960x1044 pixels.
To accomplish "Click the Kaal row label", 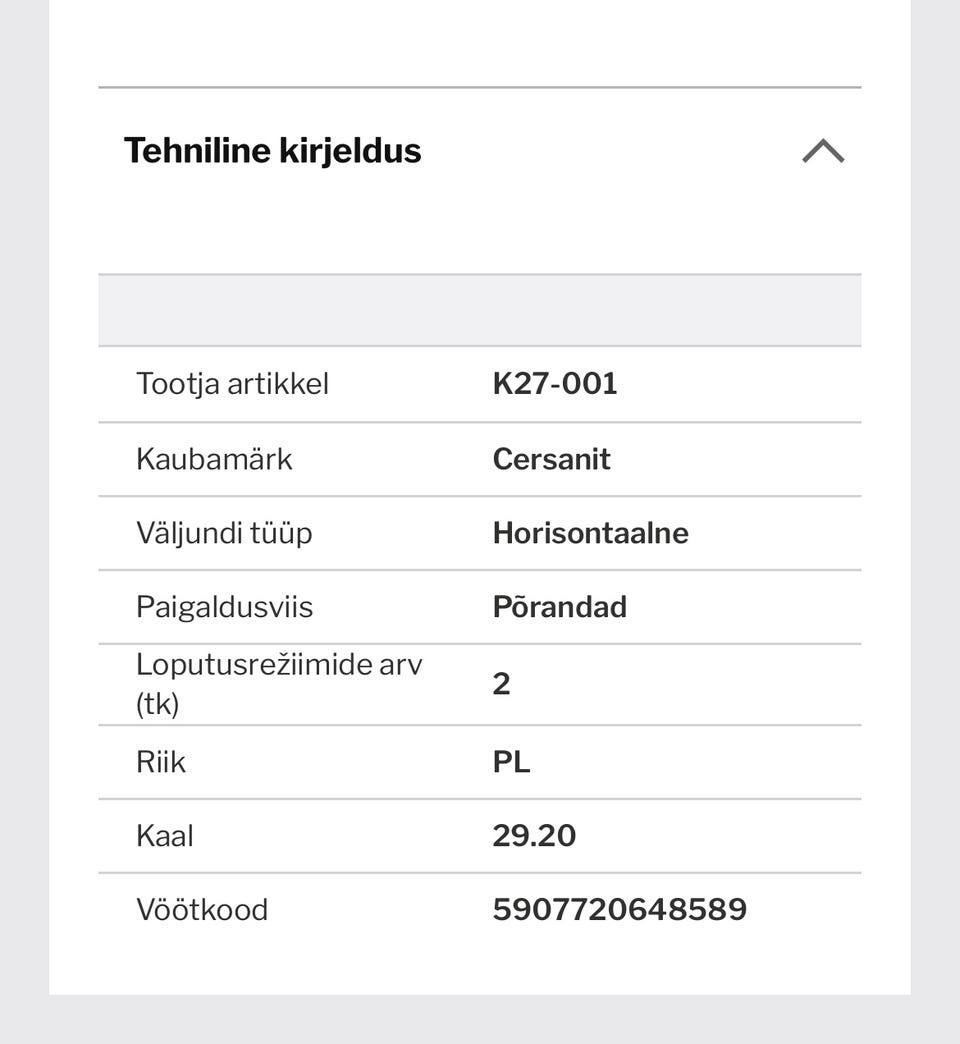I will 165,836.
